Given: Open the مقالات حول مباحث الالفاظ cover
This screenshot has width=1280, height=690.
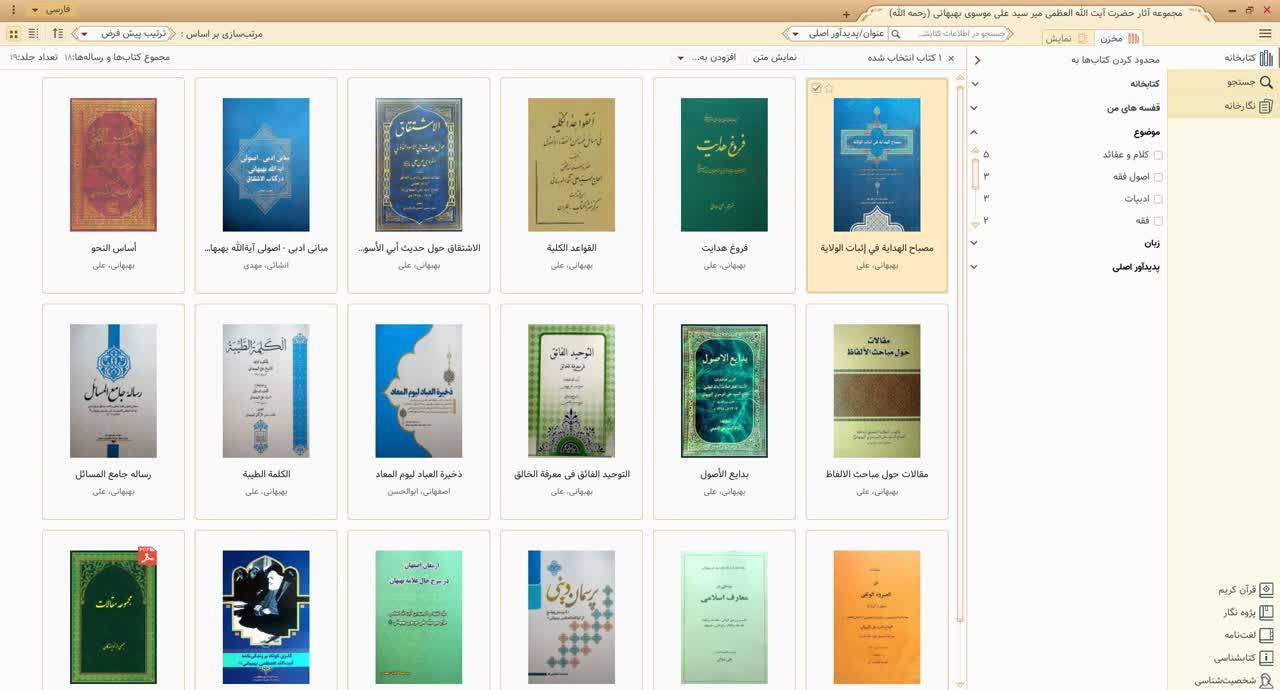Looking at the screenshot, I should 877,391.
